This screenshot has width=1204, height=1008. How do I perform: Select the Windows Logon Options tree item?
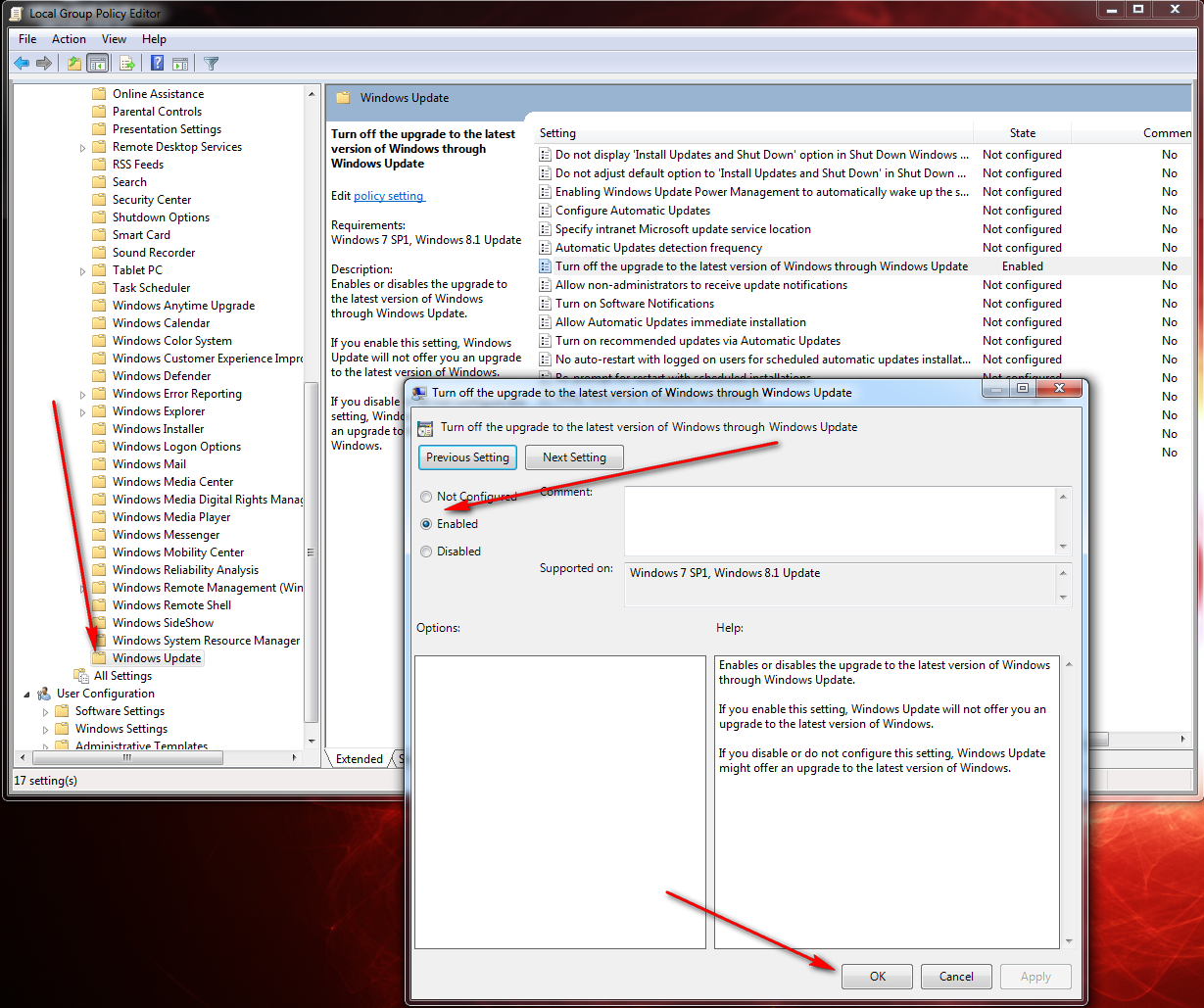176,447
